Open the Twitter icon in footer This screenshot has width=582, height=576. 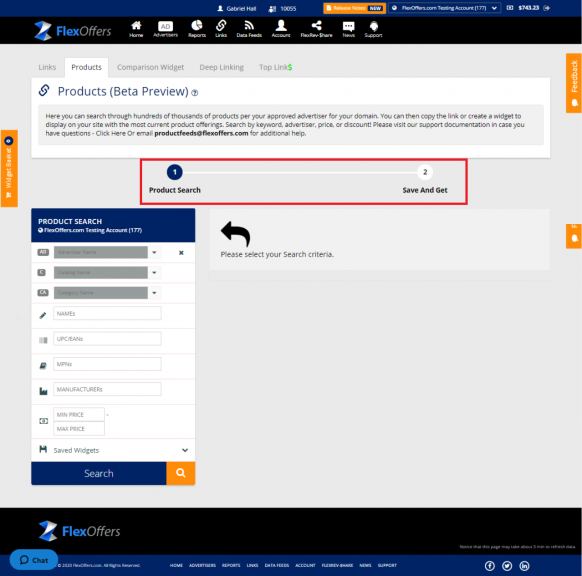[507, 566]
